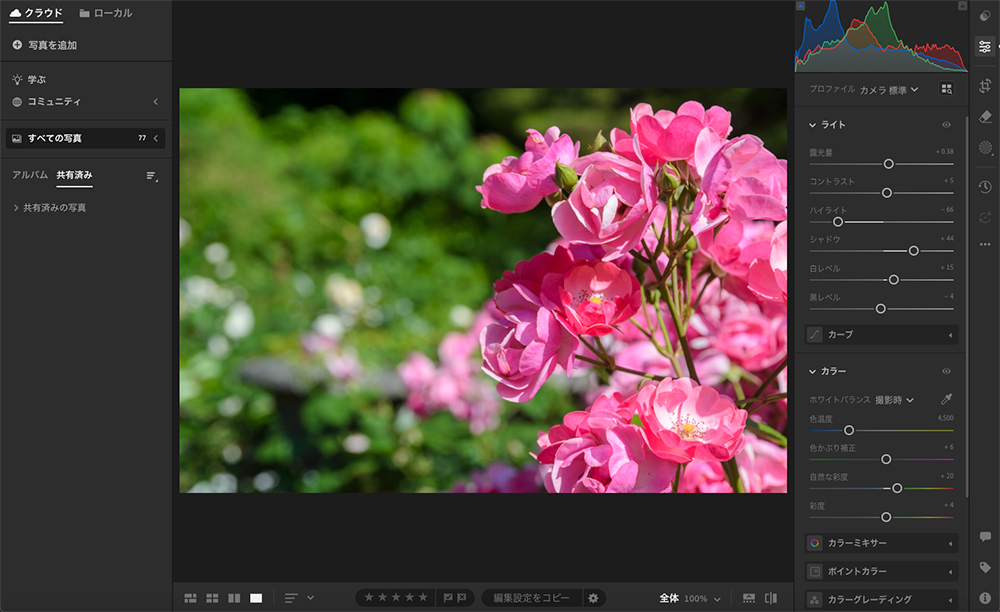Click the ハイライト slider handle
This screenshot has width=1000, height=612.
838,222
